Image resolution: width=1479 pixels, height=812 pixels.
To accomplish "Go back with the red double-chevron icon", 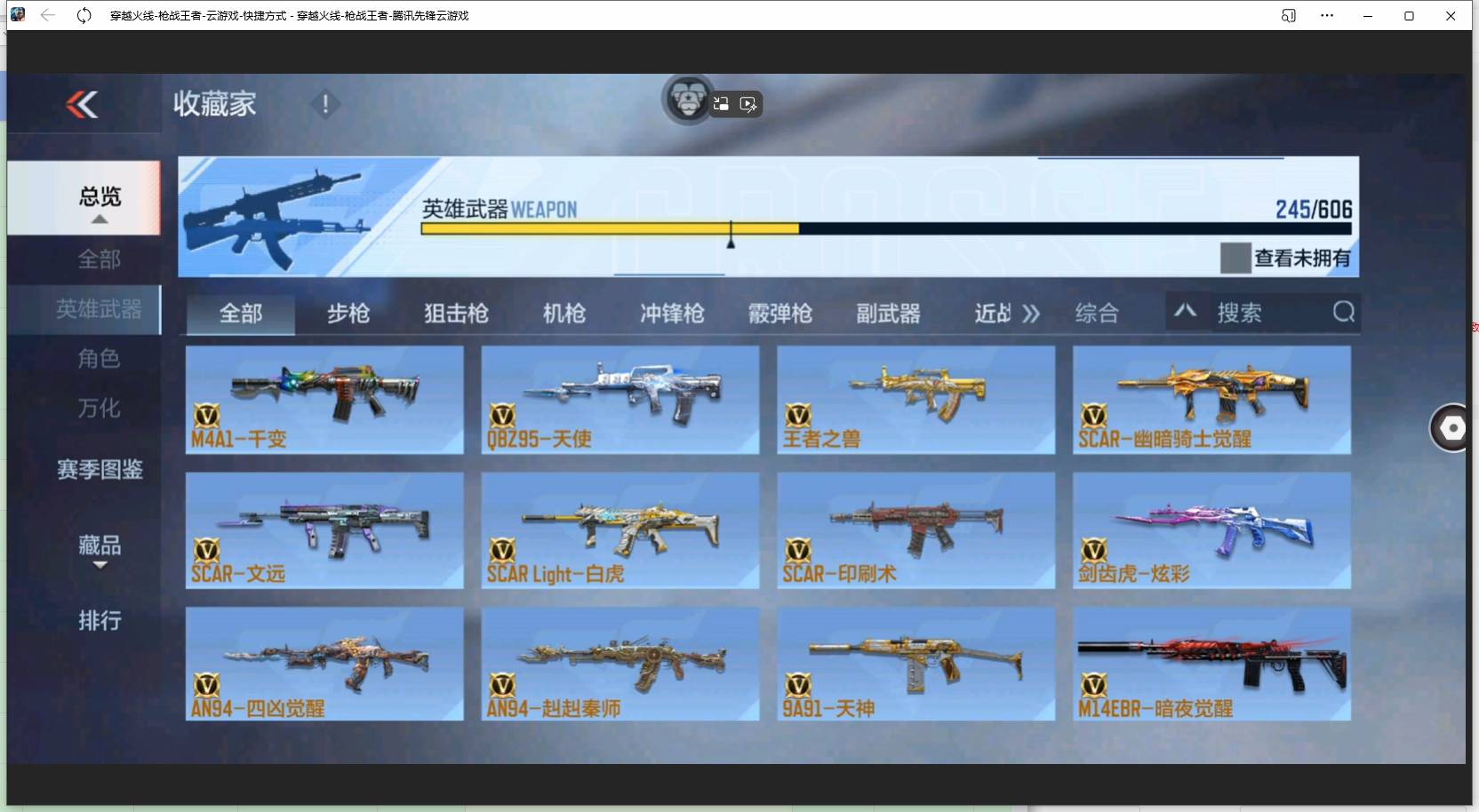I will (82, 105).
